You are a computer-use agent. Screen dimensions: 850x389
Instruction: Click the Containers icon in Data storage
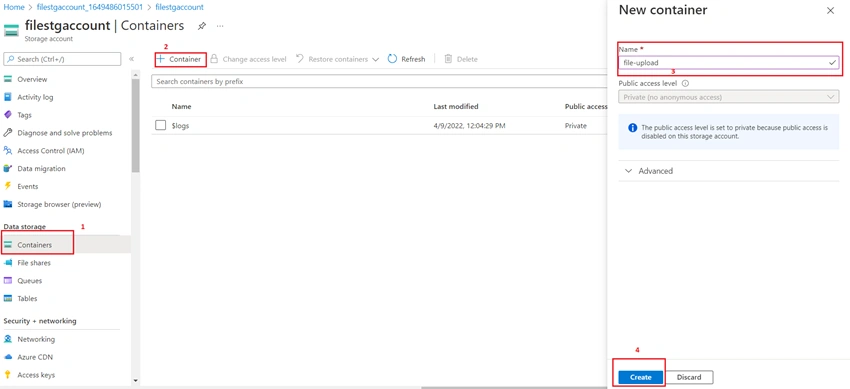tap(8, 245)
